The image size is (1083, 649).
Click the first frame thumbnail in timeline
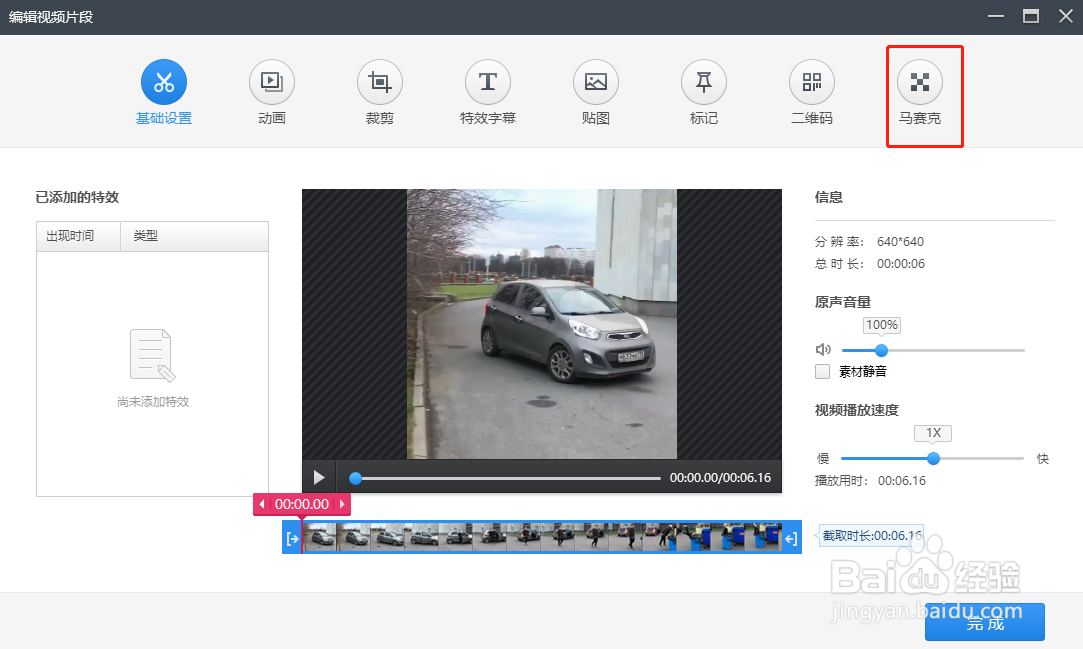tap(320, 537)
